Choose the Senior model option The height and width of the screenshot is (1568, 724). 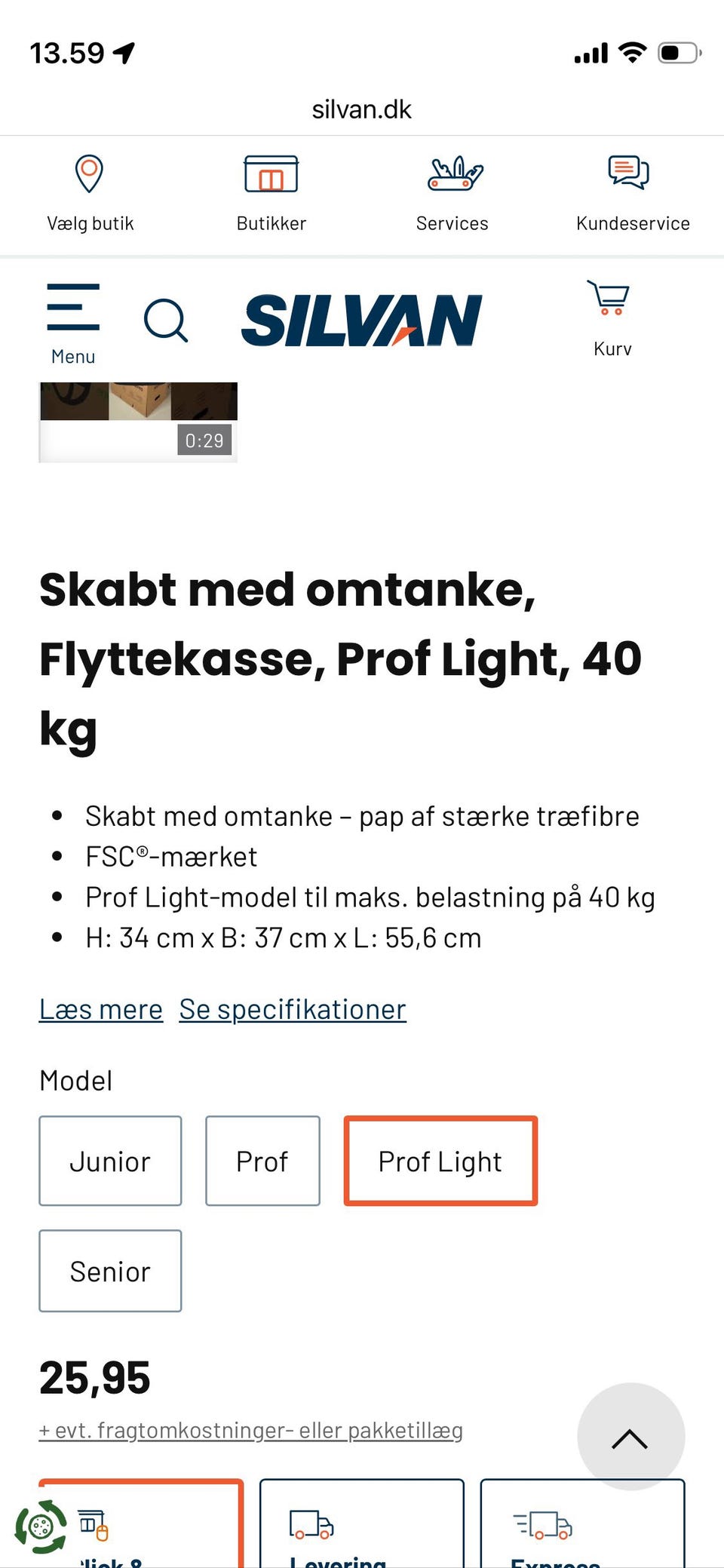point(110,1272)
